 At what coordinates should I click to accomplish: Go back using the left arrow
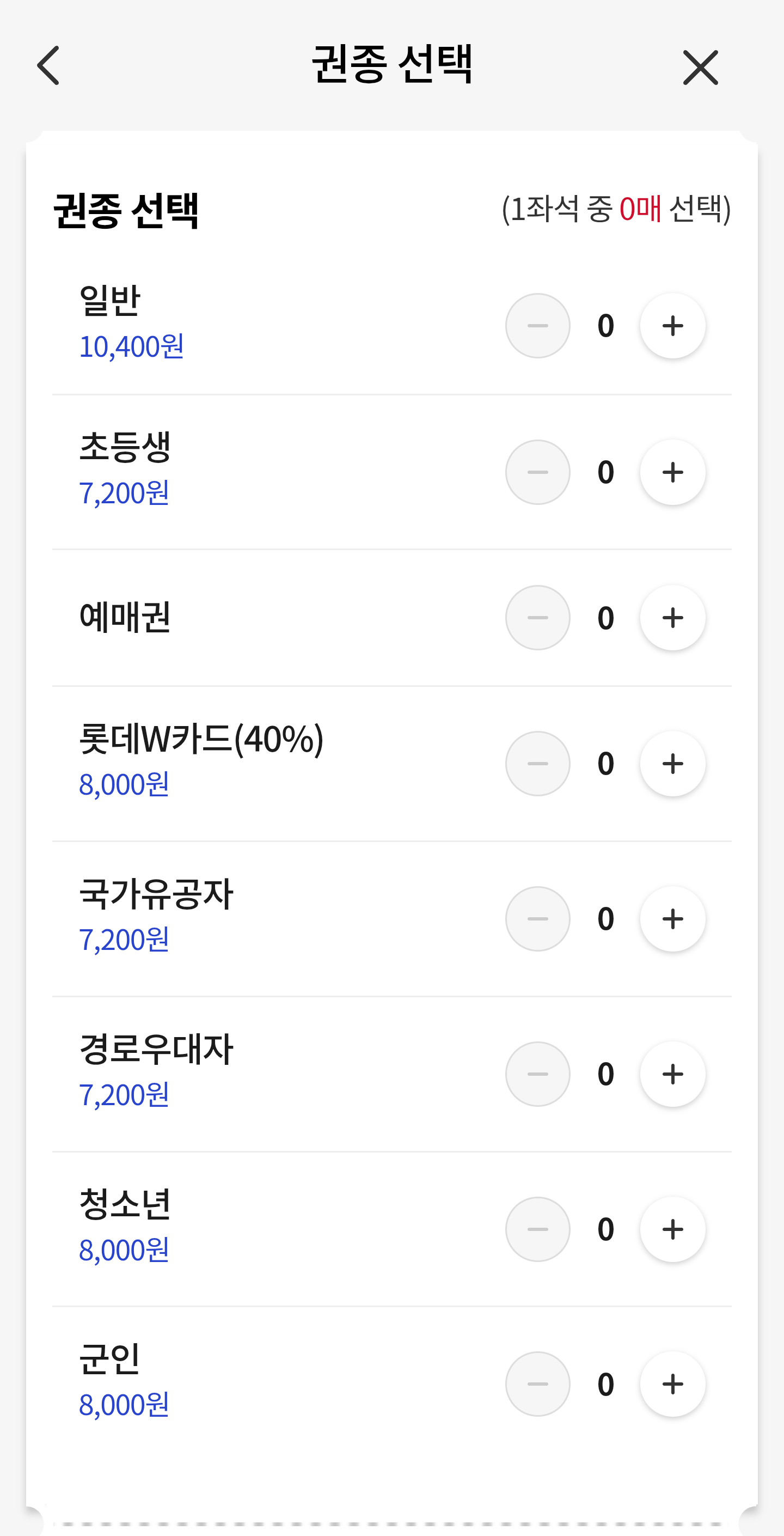tap(49, 65)
